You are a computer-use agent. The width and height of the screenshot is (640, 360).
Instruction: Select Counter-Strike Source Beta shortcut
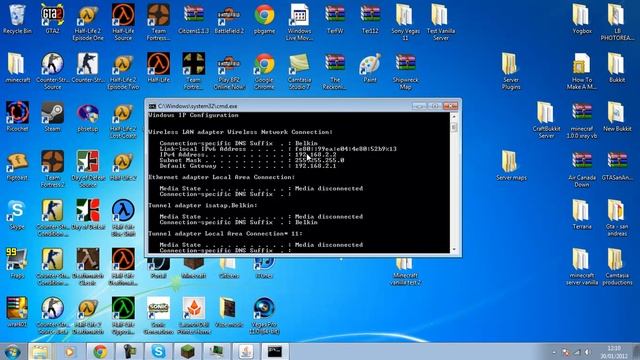pos(52,317)
